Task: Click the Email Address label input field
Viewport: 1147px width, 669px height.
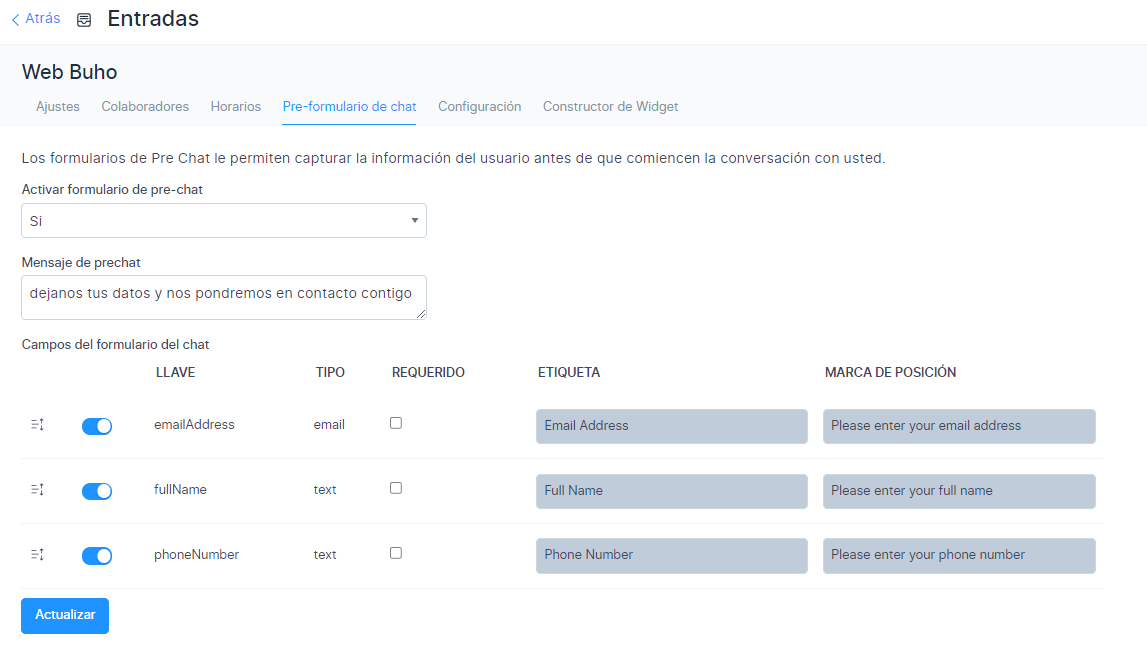Action: pyautogui.click(x=671, y=426)
